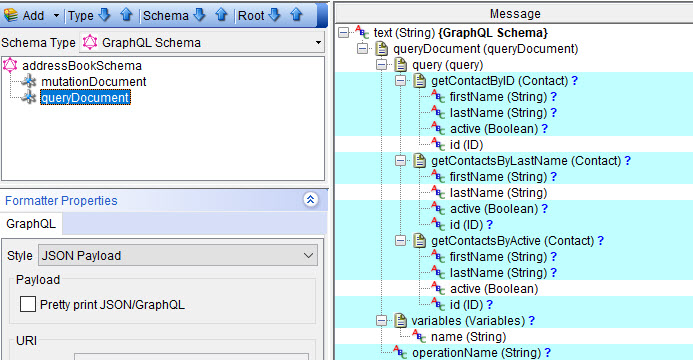Select active (Boolean) under getContactsByActive

click(494, 288)
